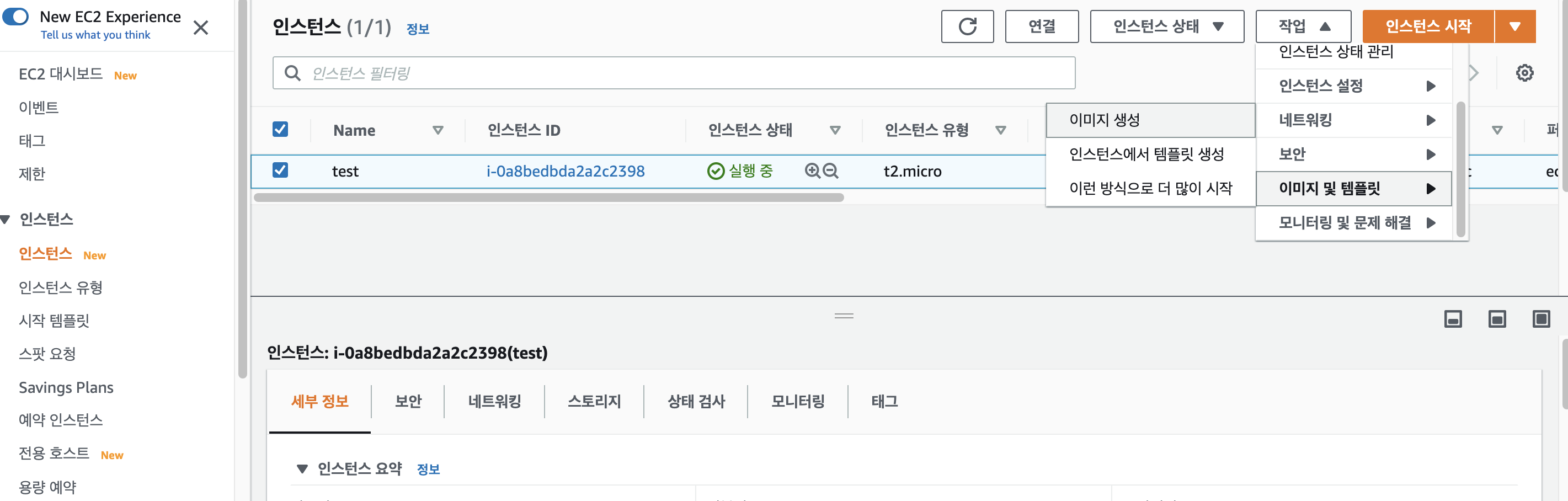The image size is (1568, 501).
Task: Choose 인스턴스에서 템플릿 생성 option
Action: [1150, 154]
